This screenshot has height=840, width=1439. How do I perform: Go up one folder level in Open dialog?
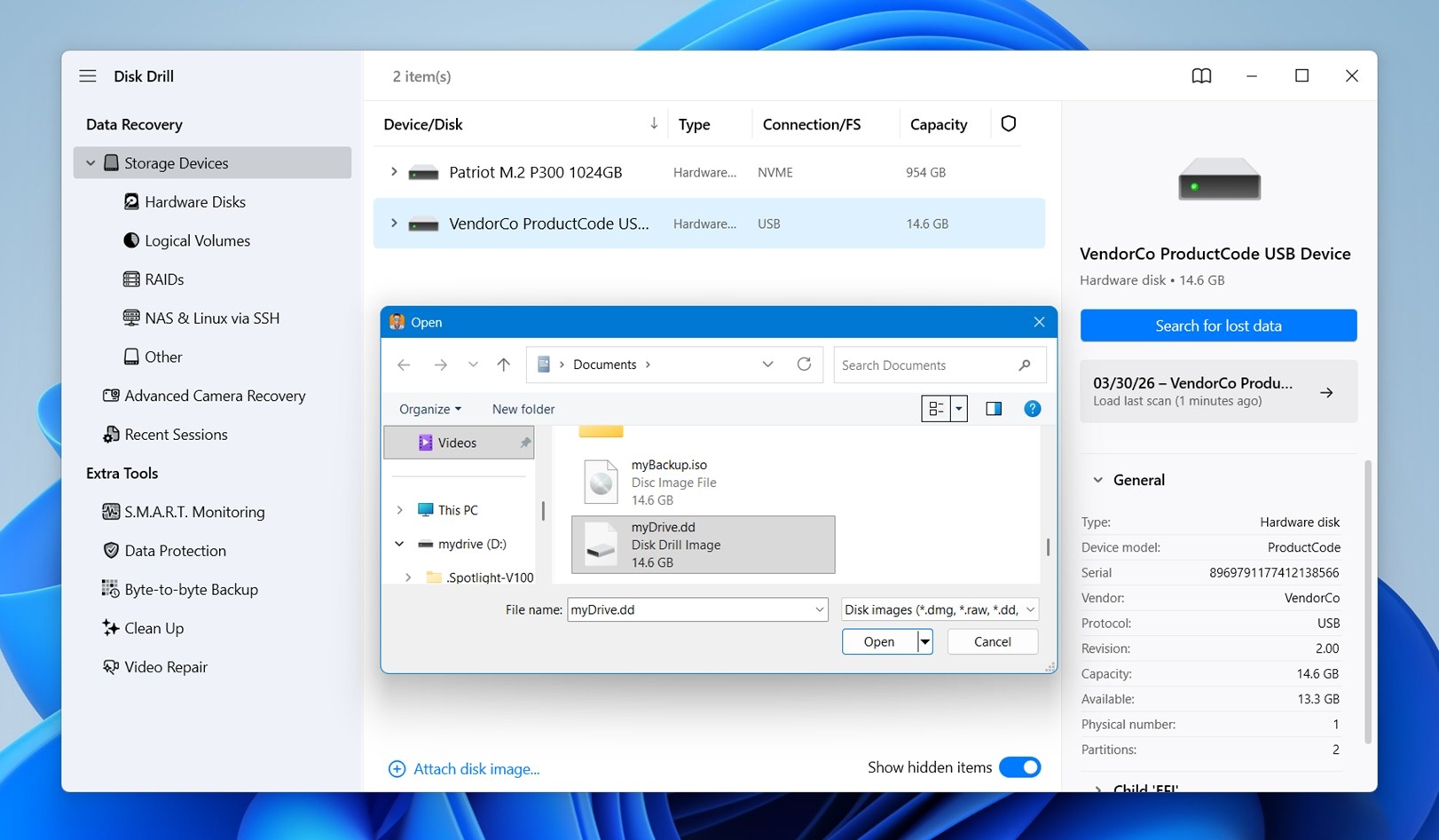click(503, 365)
